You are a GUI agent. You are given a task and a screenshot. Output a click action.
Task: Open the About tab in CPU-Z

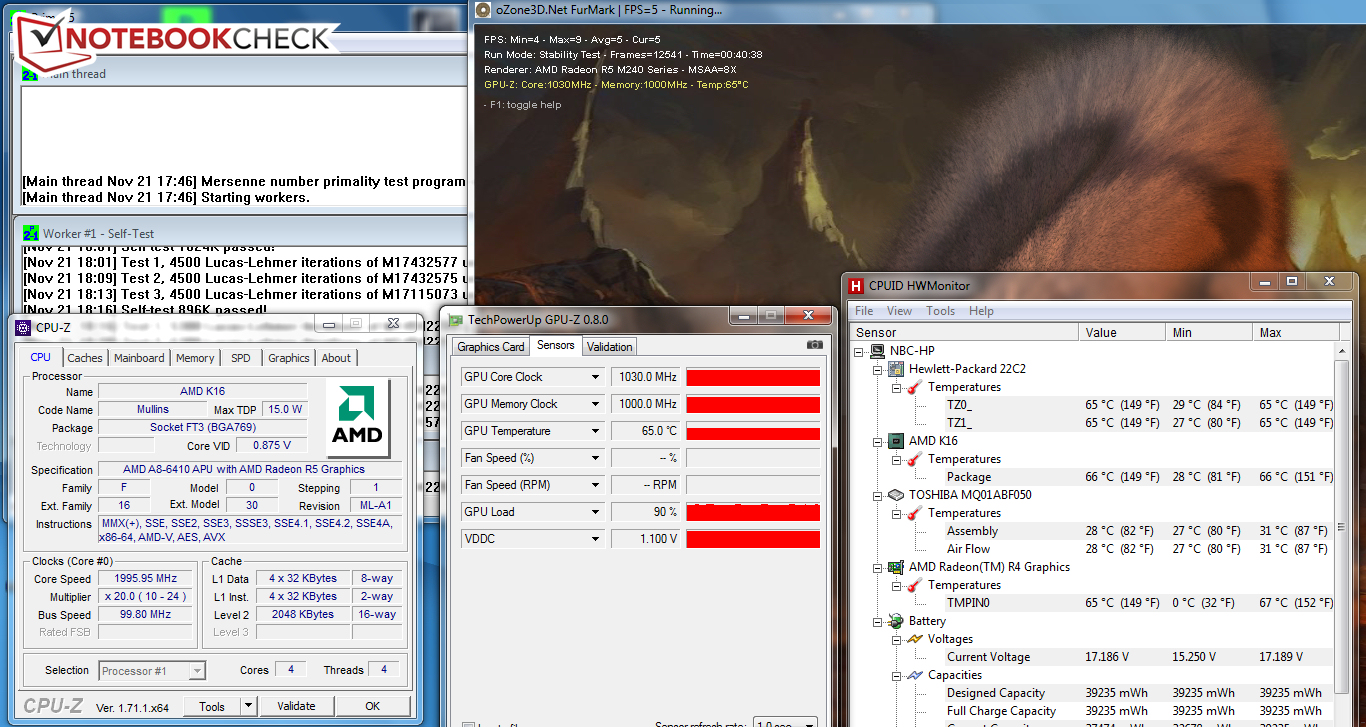tap(336, 358)
